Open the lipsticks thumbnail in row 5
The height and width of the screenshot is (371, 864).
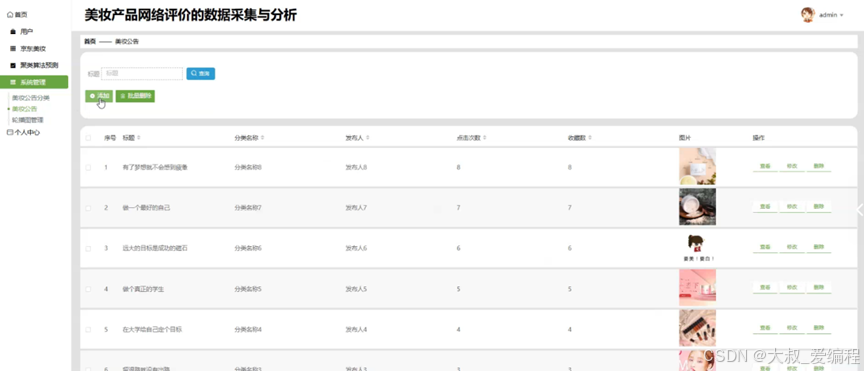[x=697, y=328]
